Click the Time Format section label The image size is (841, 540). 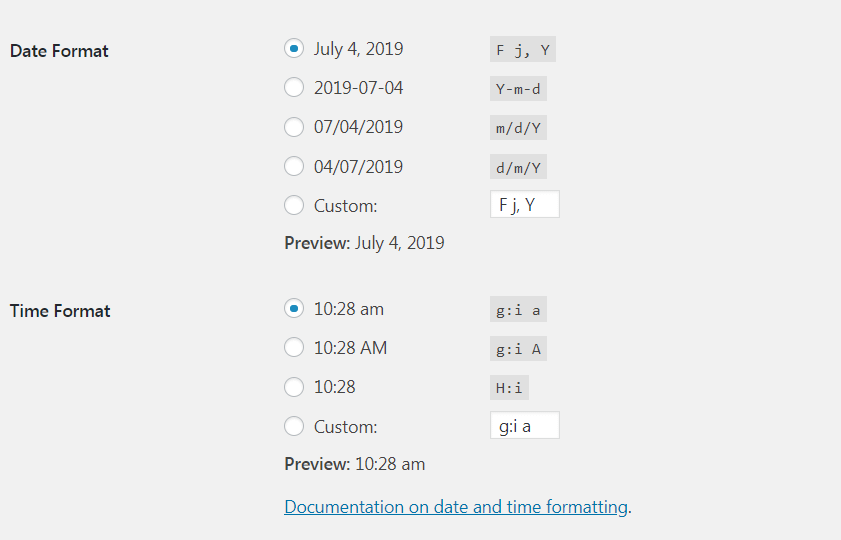click(x=60, y=311)
